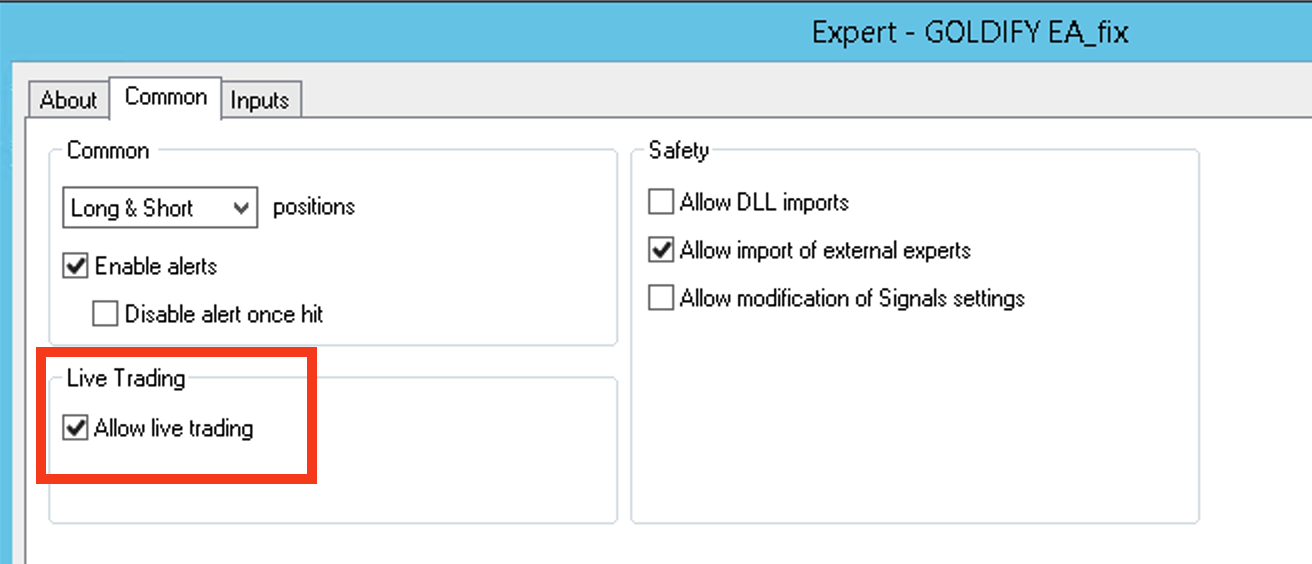Tick the Disable alert once hit box

(106, 314)
